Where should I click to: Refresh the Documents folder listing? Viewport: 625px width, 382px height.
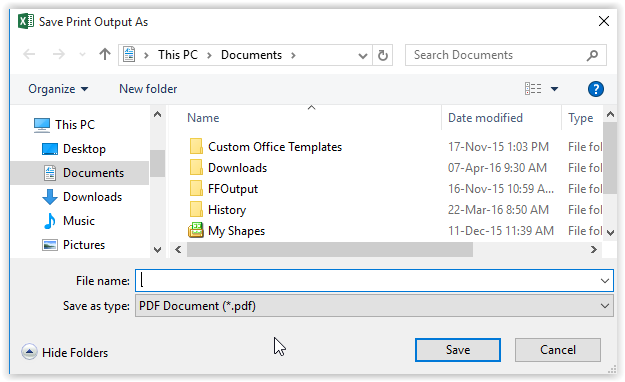coord(383,55)
